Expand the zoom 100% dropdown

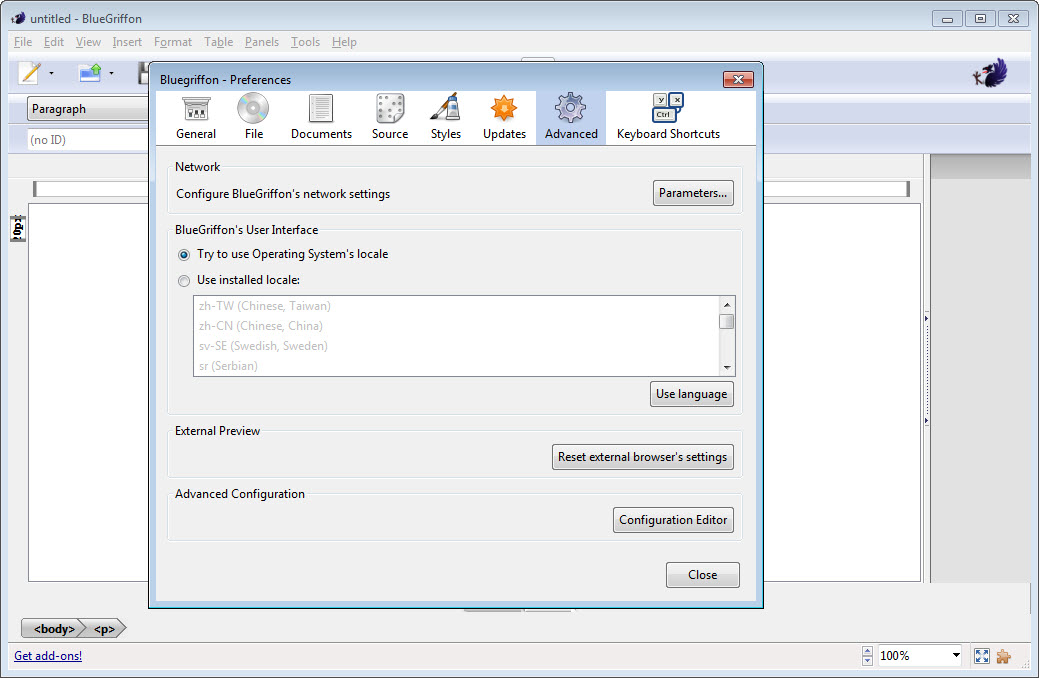(956, 656)
